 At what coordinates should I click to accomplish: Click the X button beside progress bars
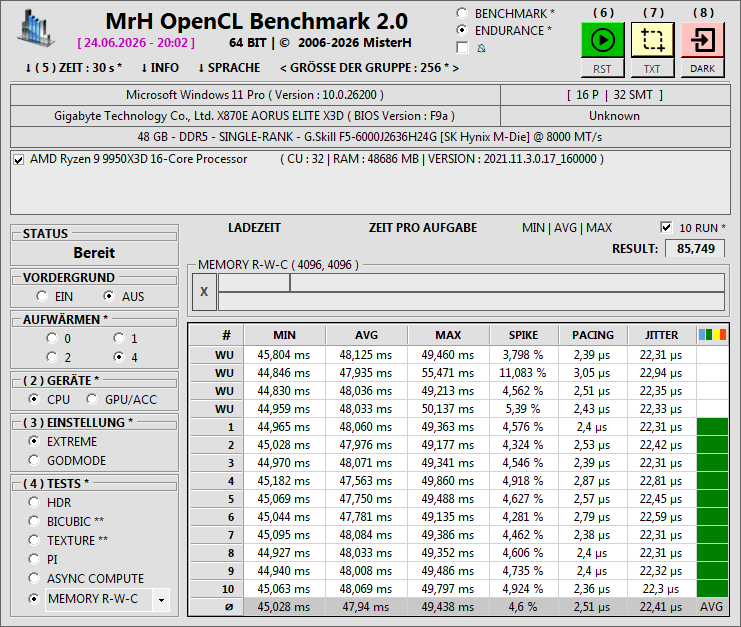tap(204, 292)
